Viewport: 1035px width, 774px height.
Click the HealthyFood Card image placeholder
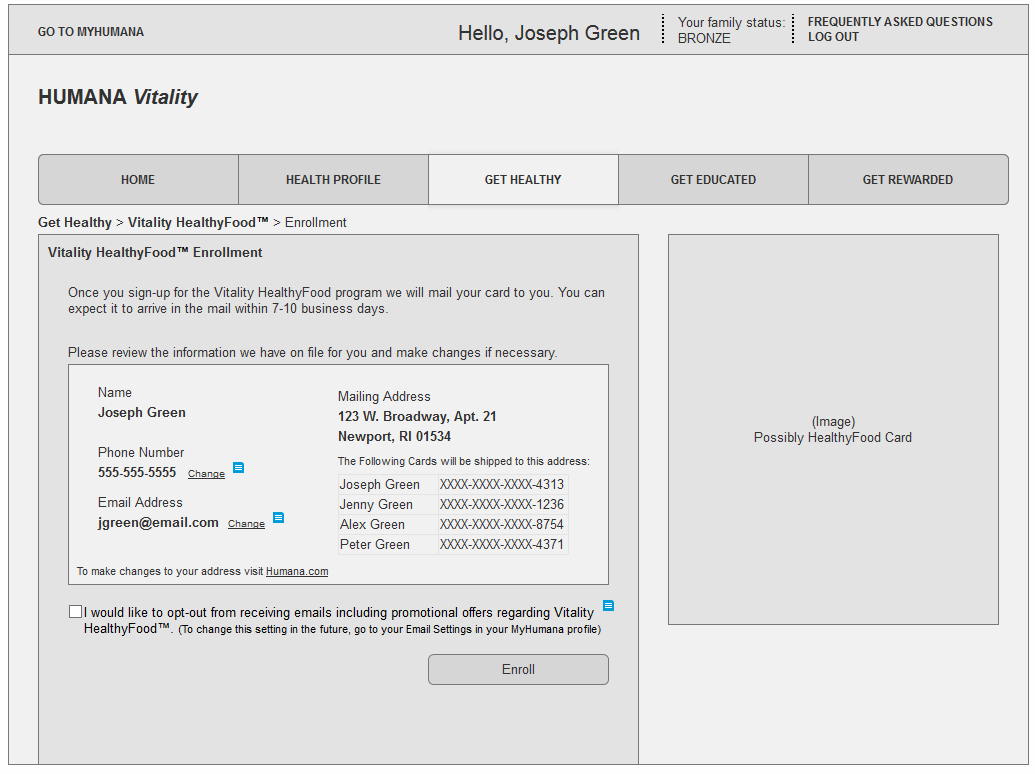[833, 429]
